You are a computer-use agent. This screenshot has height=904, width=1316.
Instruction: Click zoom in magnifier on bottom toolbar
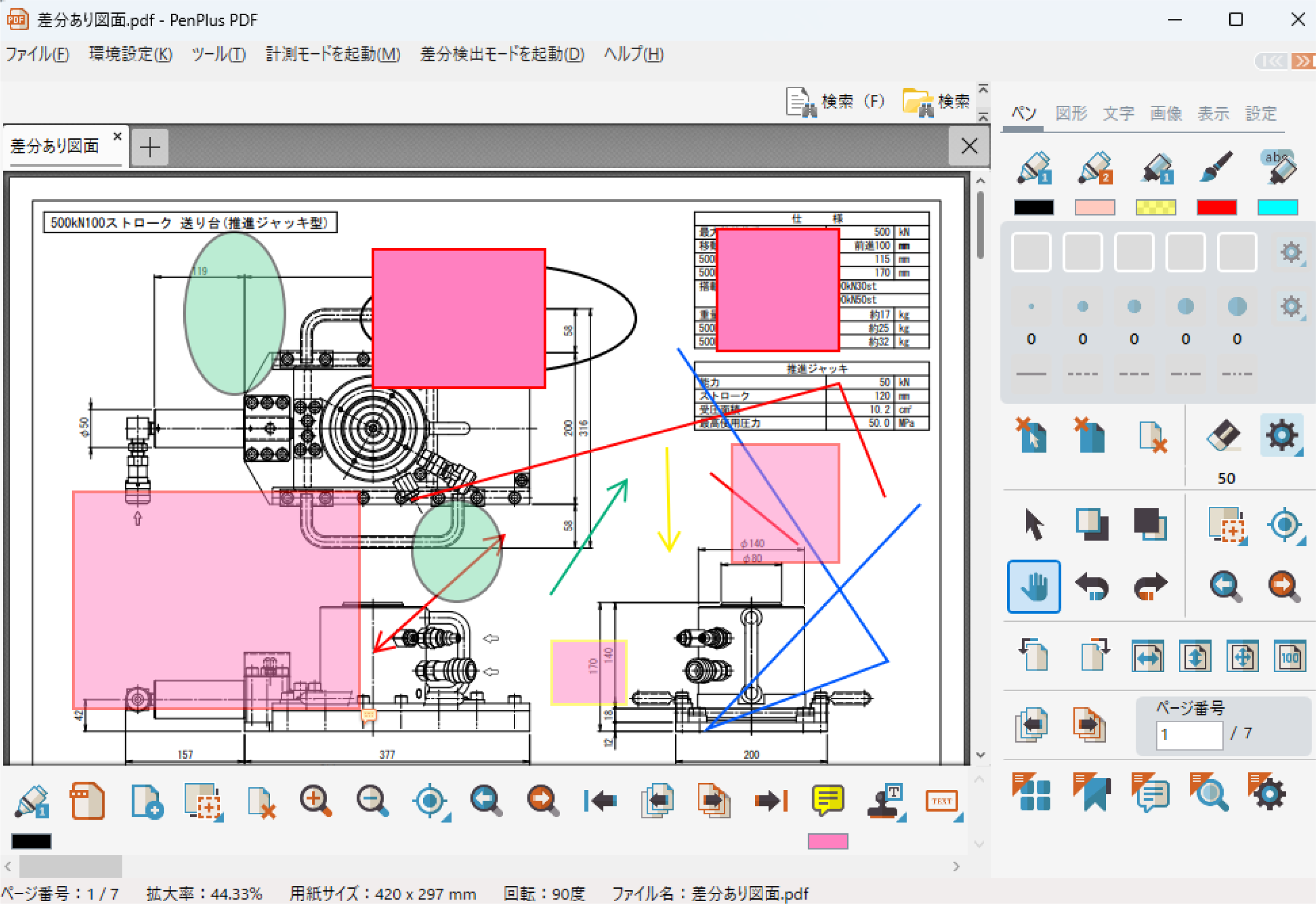coord(315,800)
